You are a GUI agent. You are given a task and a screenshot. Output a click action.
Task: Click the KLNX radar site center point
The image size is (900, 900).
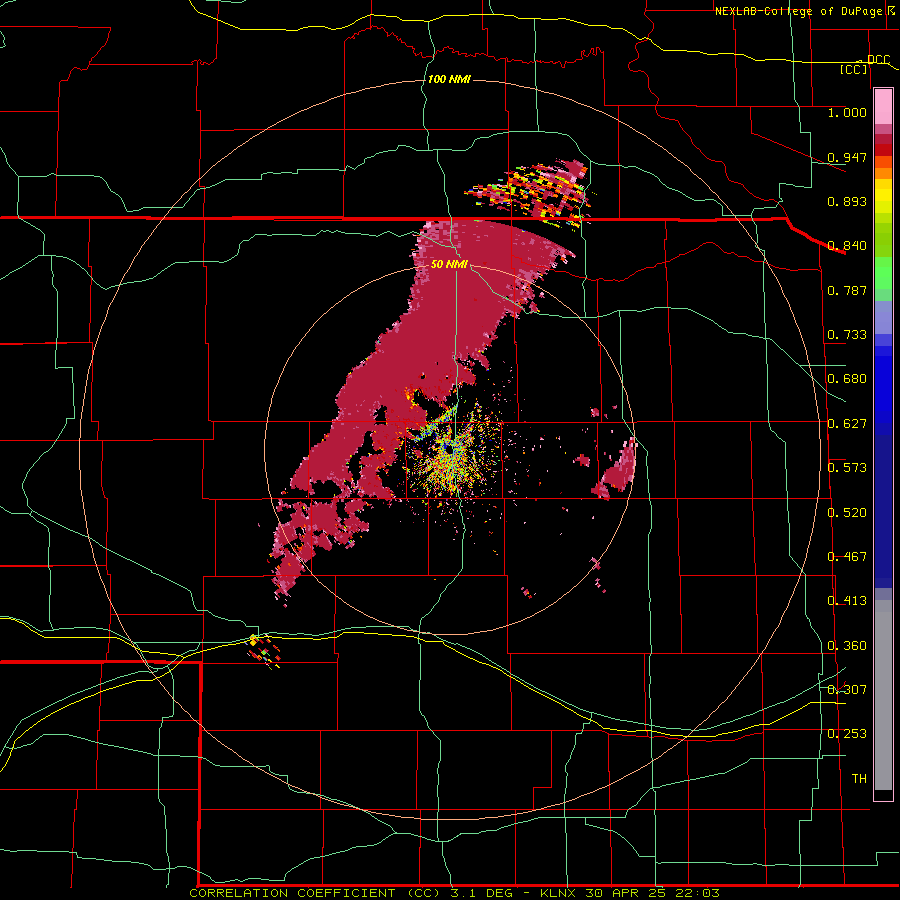click(x=450, y=451)
